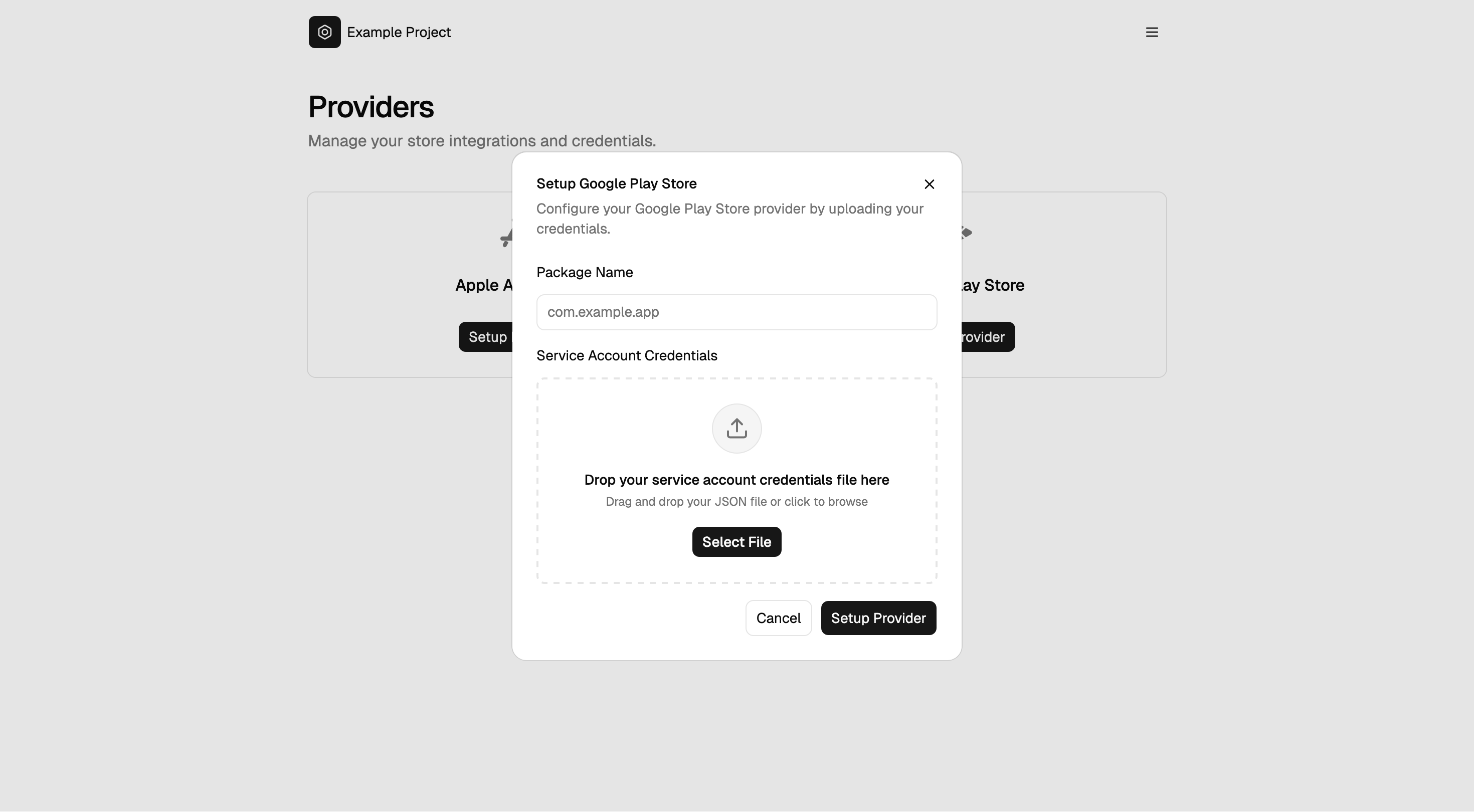Click the Select File button

[736, 541]
